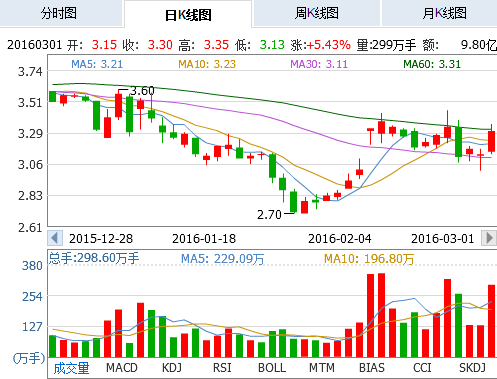Image resolution: width=497 pixels, height=379 pixels.
Task: Open the MTM indicator
Action: click(322, 368)
